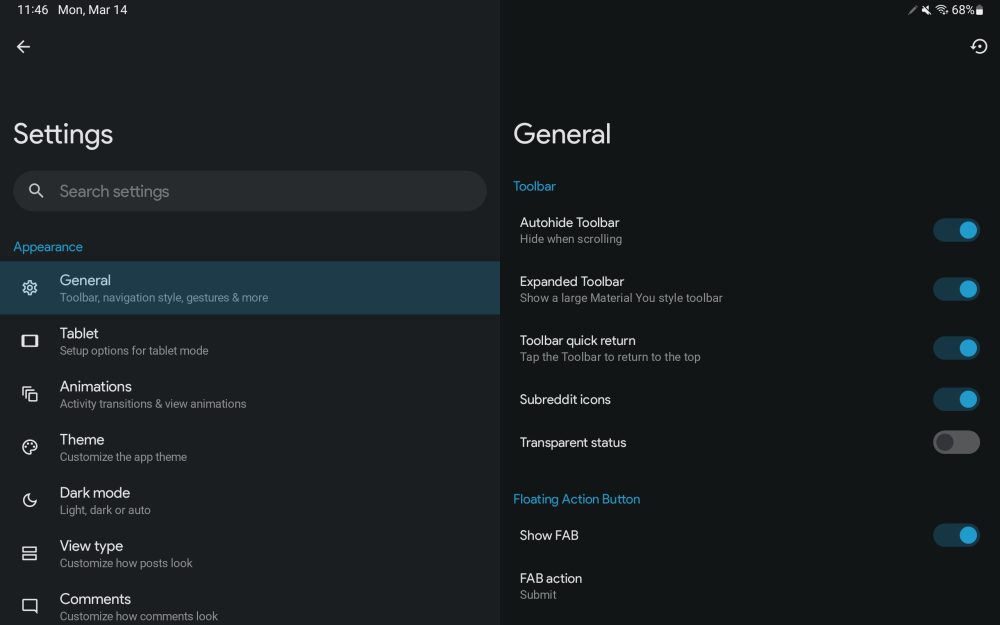
Task: Click the View type icon in the sidebar
Action: (30, 552)
